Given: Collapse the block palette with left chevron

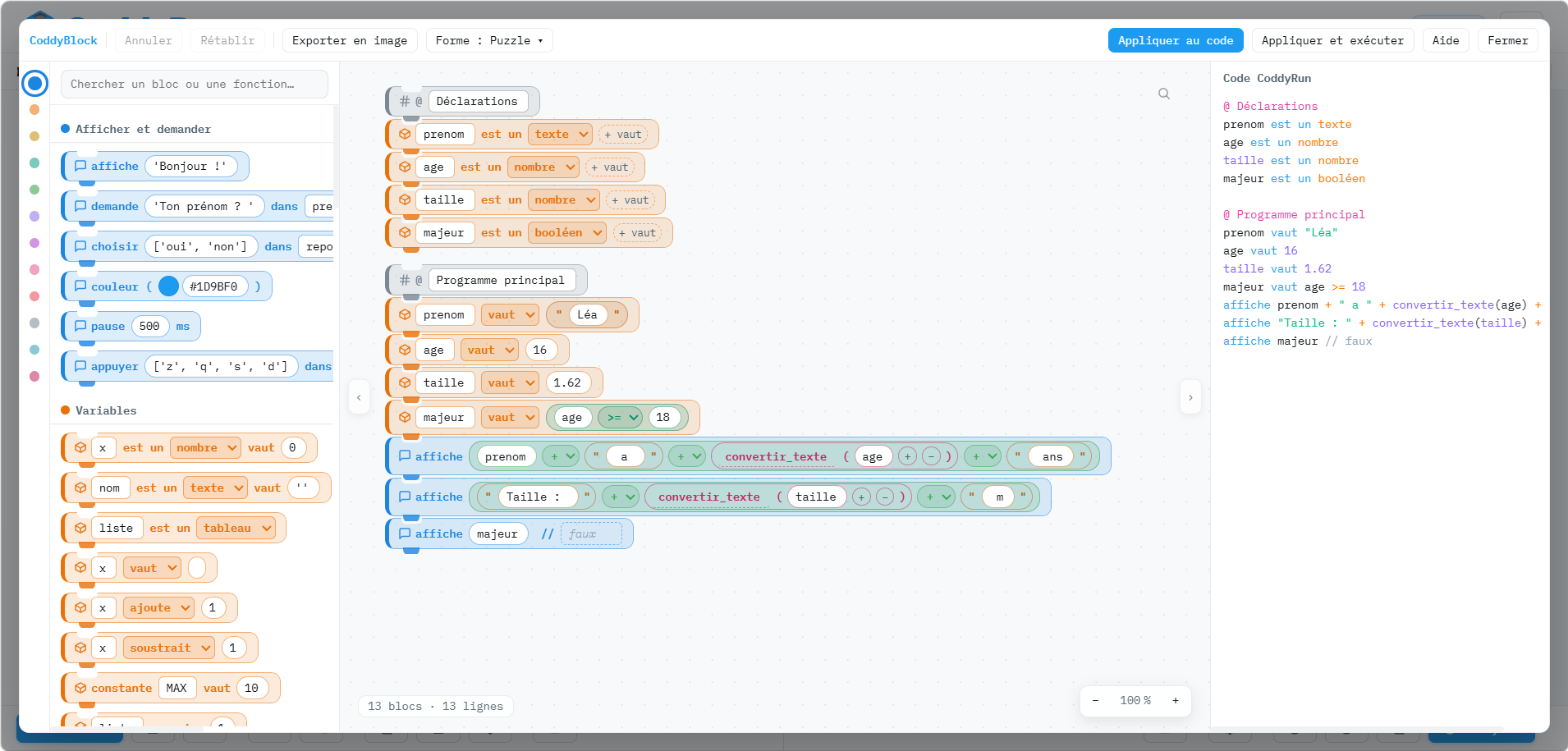Looking at the screenshot, I should [x=359, y=397].
